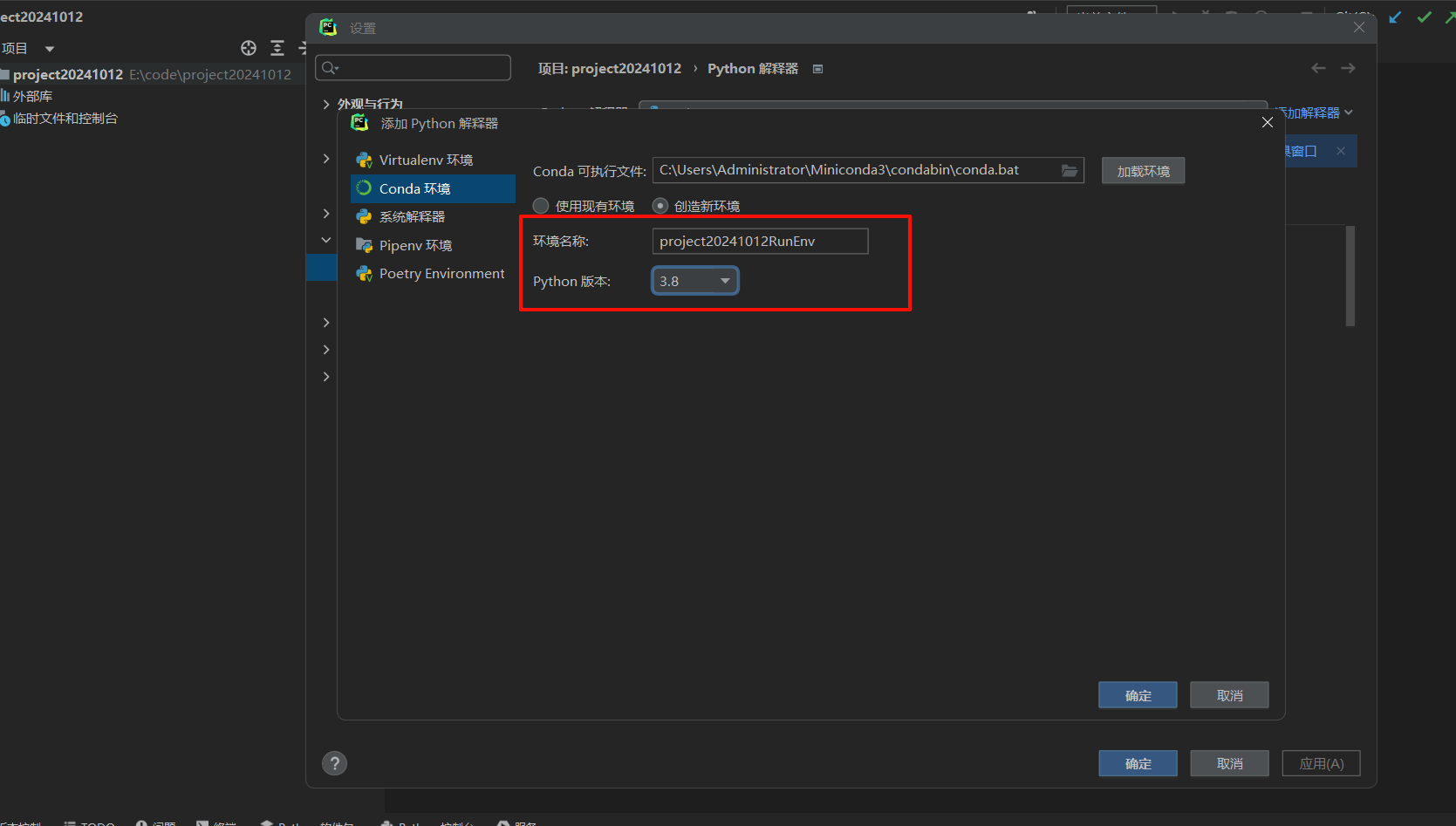This screenshot has width=1456, height=826.
Task: Open the 添加解释器 dropdown link
Action: pyautogui.click(x=1316, y=113)
